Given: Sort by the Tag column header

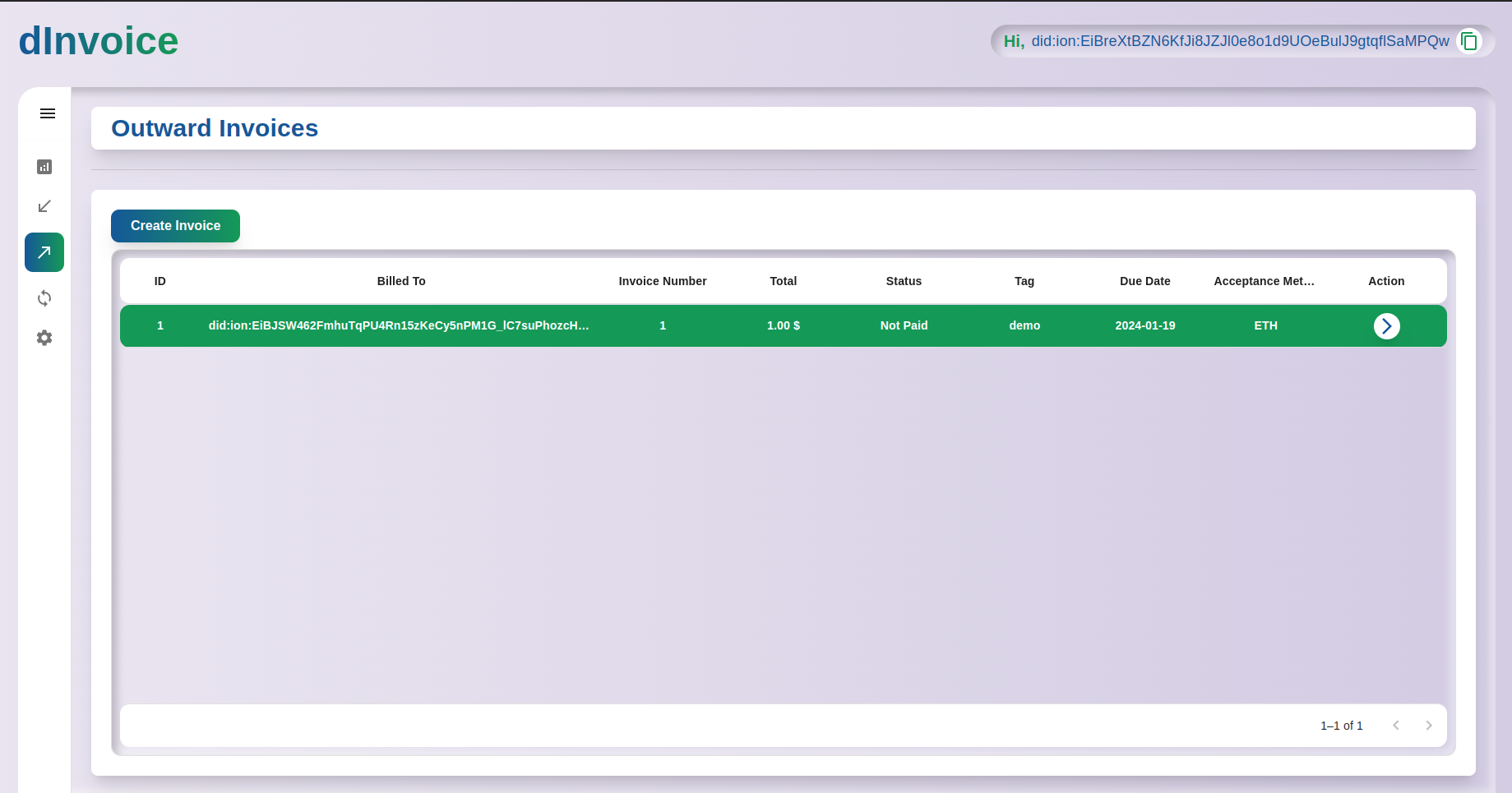Looking at the screenshot, I should [x=1024, y=281].
